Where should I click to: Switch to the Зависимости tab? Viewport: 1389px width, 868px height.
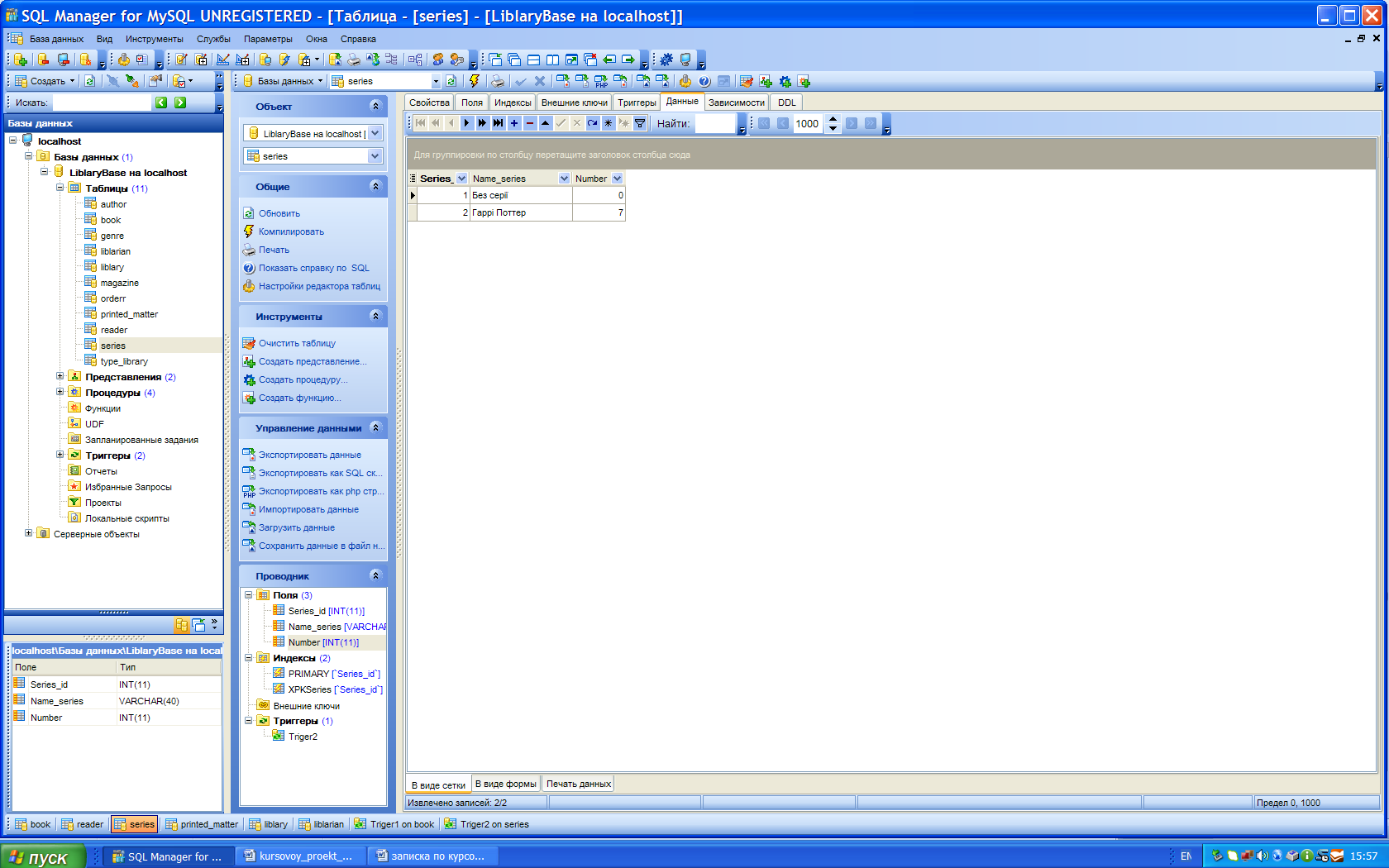tap(737, 103)
